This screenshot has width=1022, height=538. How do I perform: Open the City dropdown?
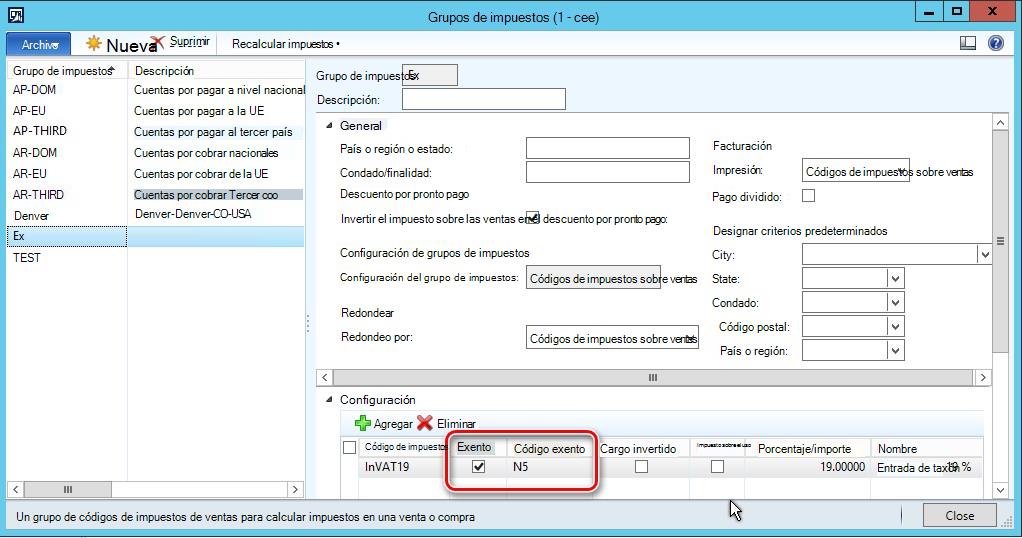(x=984, y=255)
